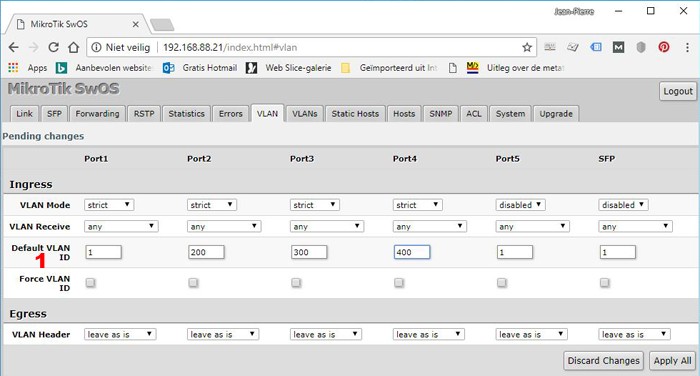Image resolution: width=700 pixels, height=376 pixels.
Task: Switch to the Link tab
Action: [24, 114]
